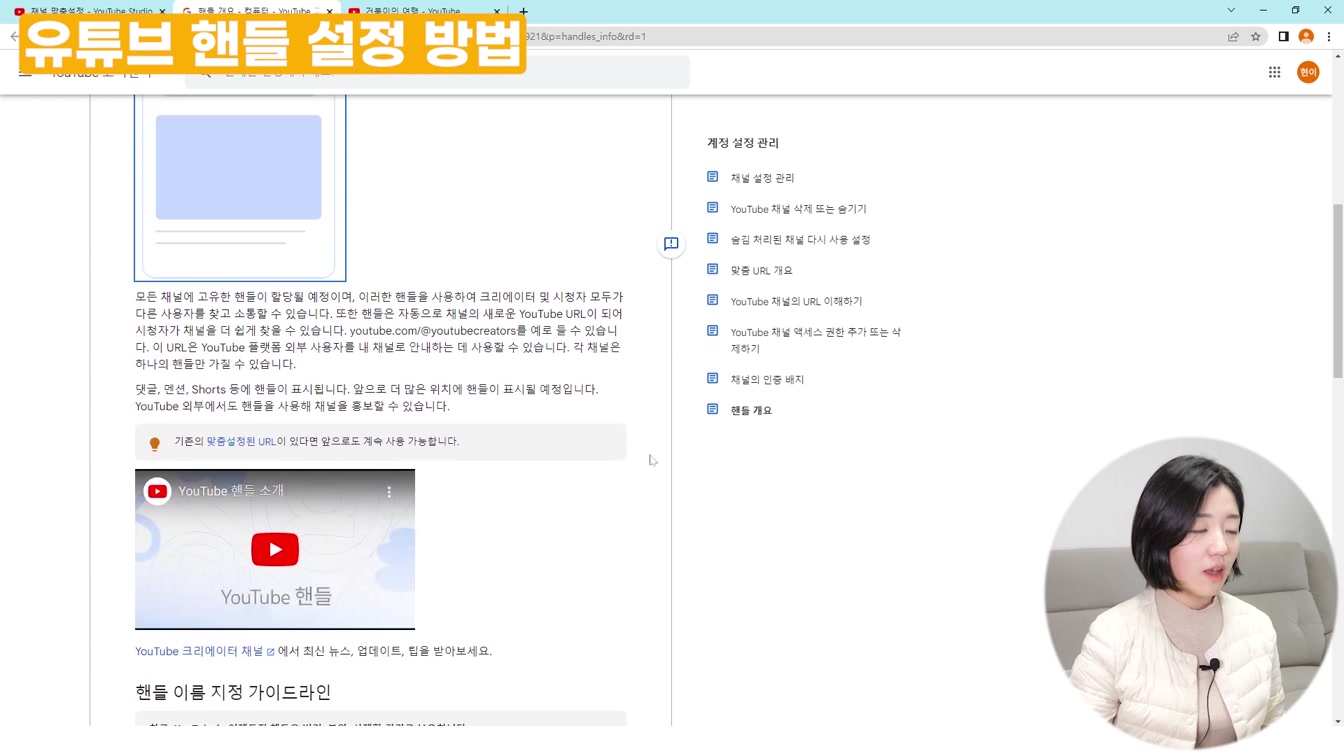This screenshot has height=756, width=1344.
Task: Click document icon next to 맞춤 URL 개요
Action: point(713,270)
